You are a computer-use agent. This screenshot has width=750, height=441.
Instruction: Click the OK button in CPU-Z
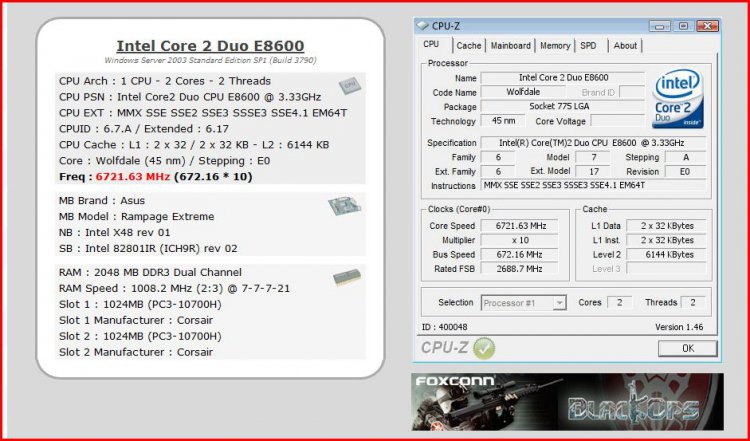pyautogui.click(x=687, y=348)
